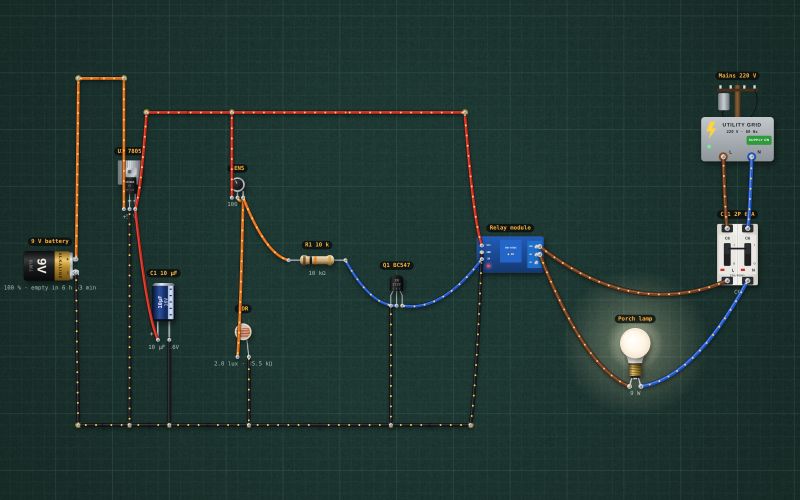Click the battery's bottom negative terminal
The width and height of the screenshot is (800, 500).
click(x=76, y=273)
